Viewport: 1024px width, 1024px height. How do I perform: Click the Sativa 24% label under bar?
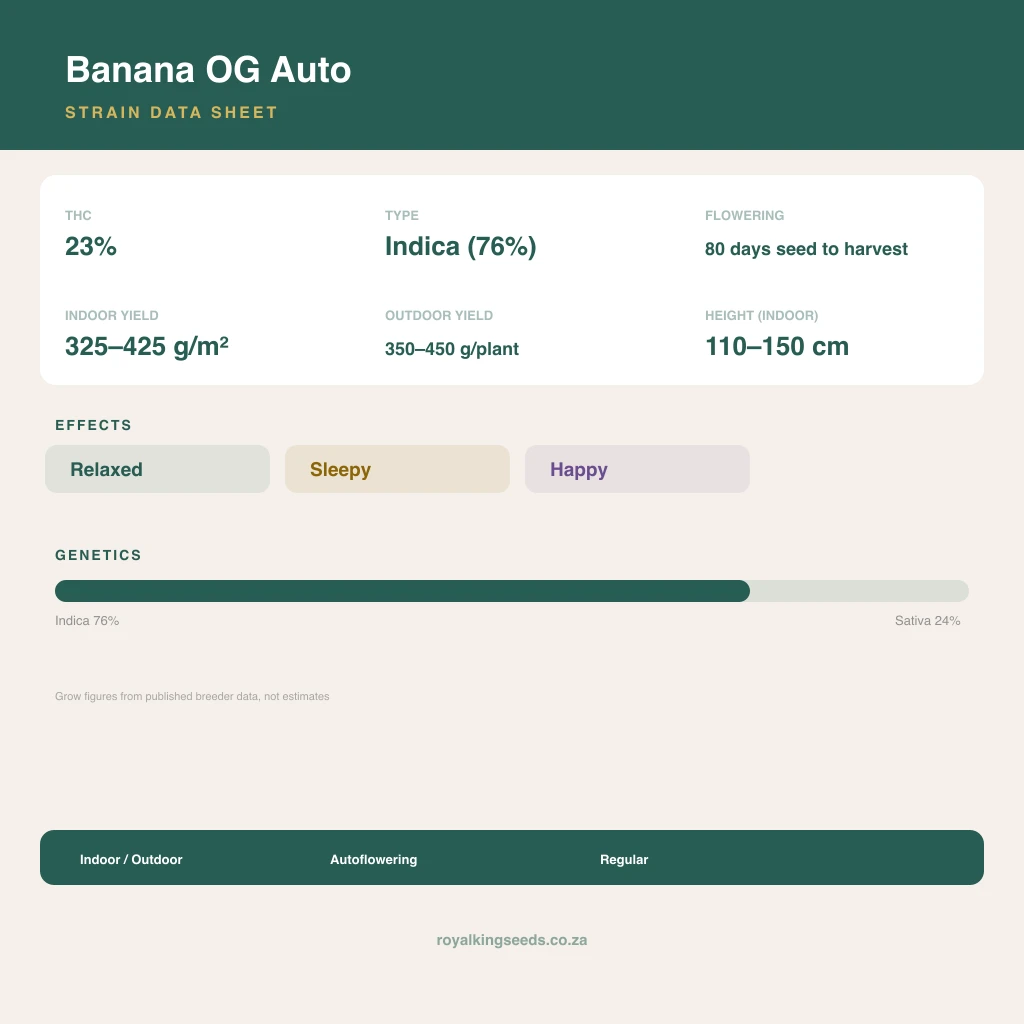(927, 620)
